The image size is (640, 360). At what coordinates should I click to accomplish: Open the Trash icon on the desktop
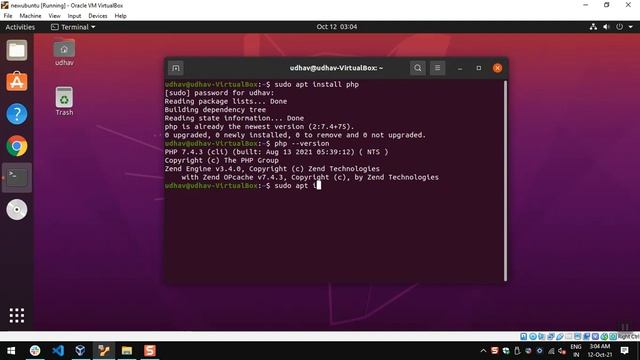pyautogui.click(x=64, y=102)
